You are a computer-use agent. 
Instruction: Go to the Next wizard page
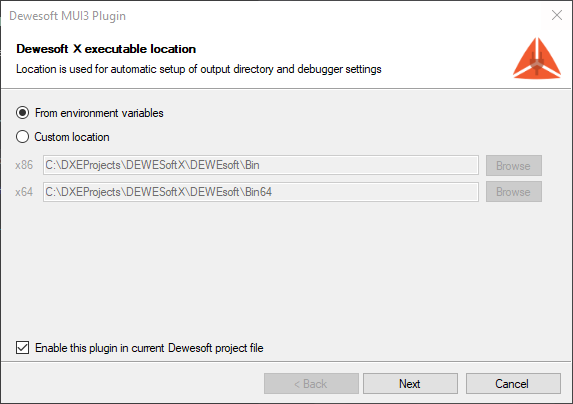[410, 384]
